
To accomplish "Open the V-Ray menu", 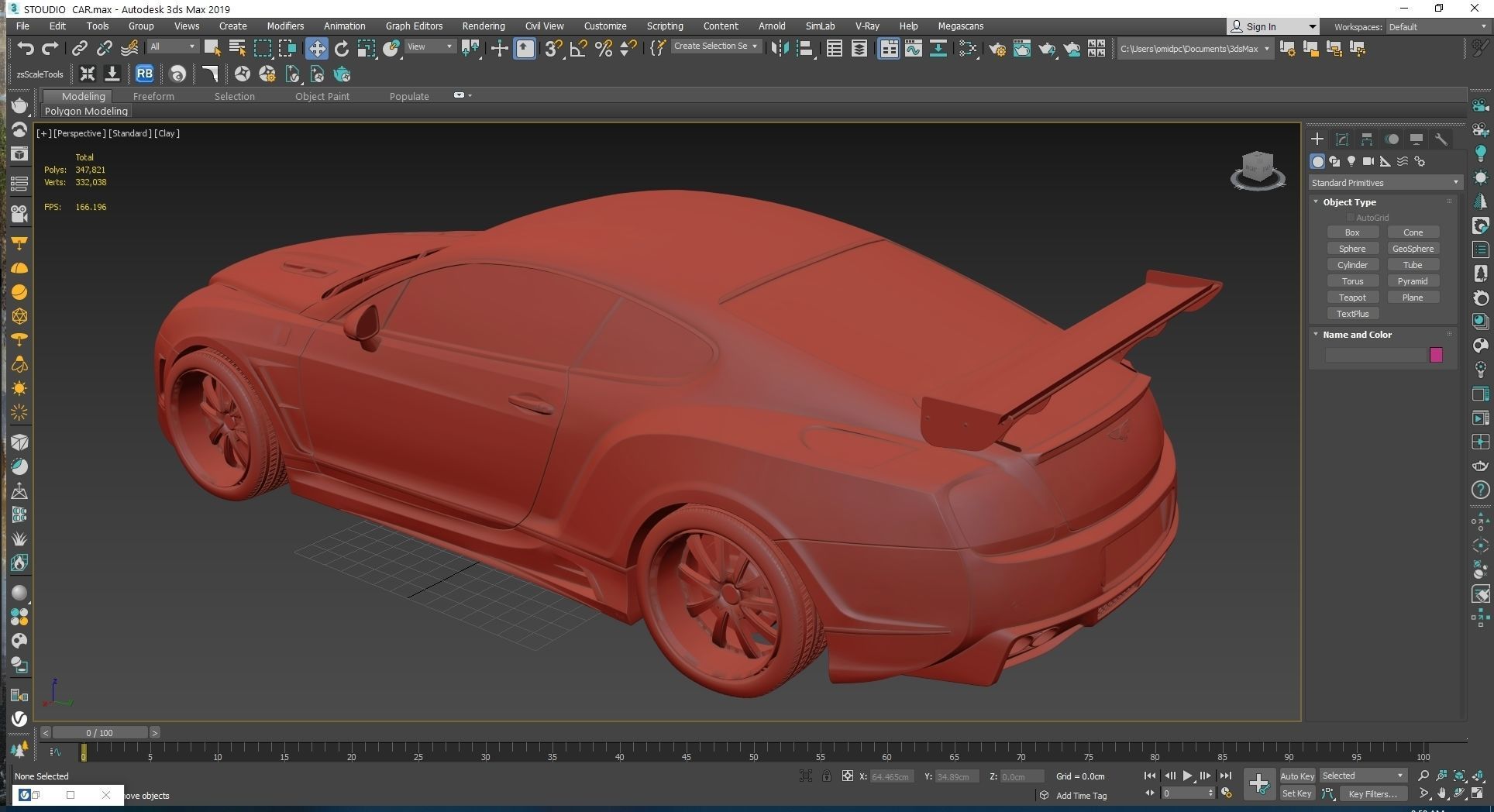I will [x=866, y=26].
